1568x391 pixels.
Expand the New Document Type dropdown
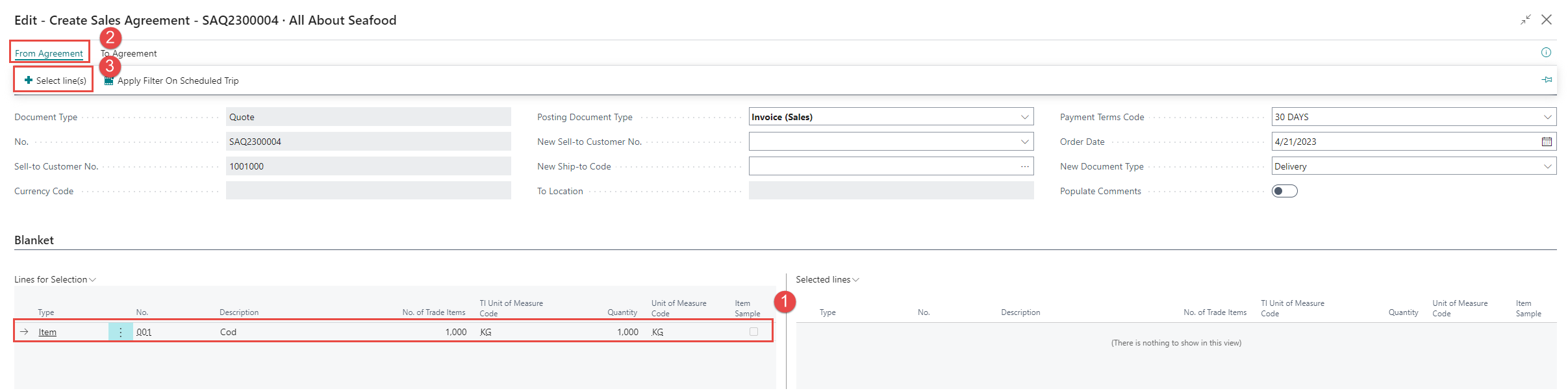click(1547, 166)
